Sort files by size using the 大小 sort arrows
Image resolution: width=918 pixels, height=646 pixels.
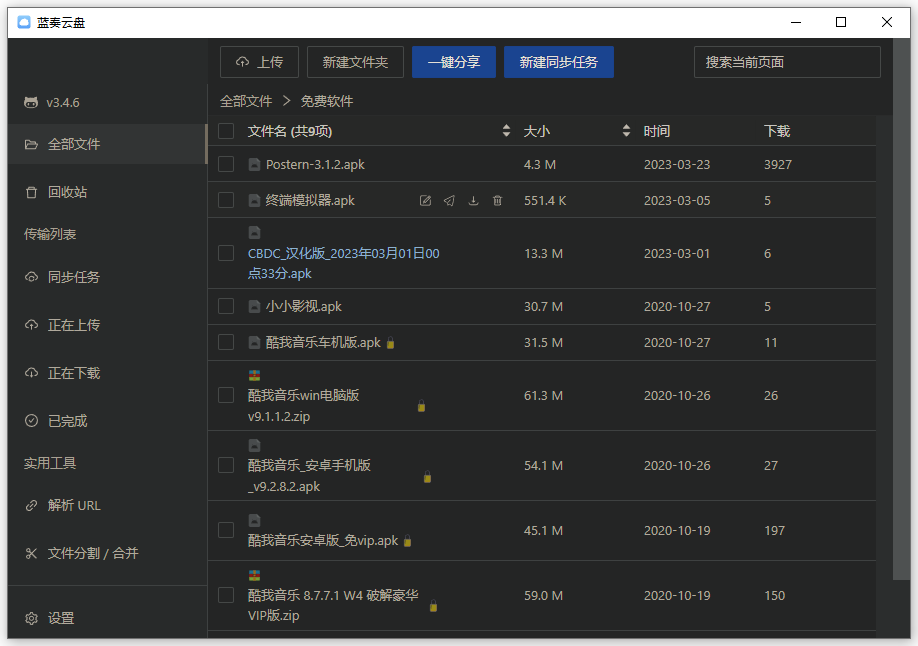click(626, 131)
